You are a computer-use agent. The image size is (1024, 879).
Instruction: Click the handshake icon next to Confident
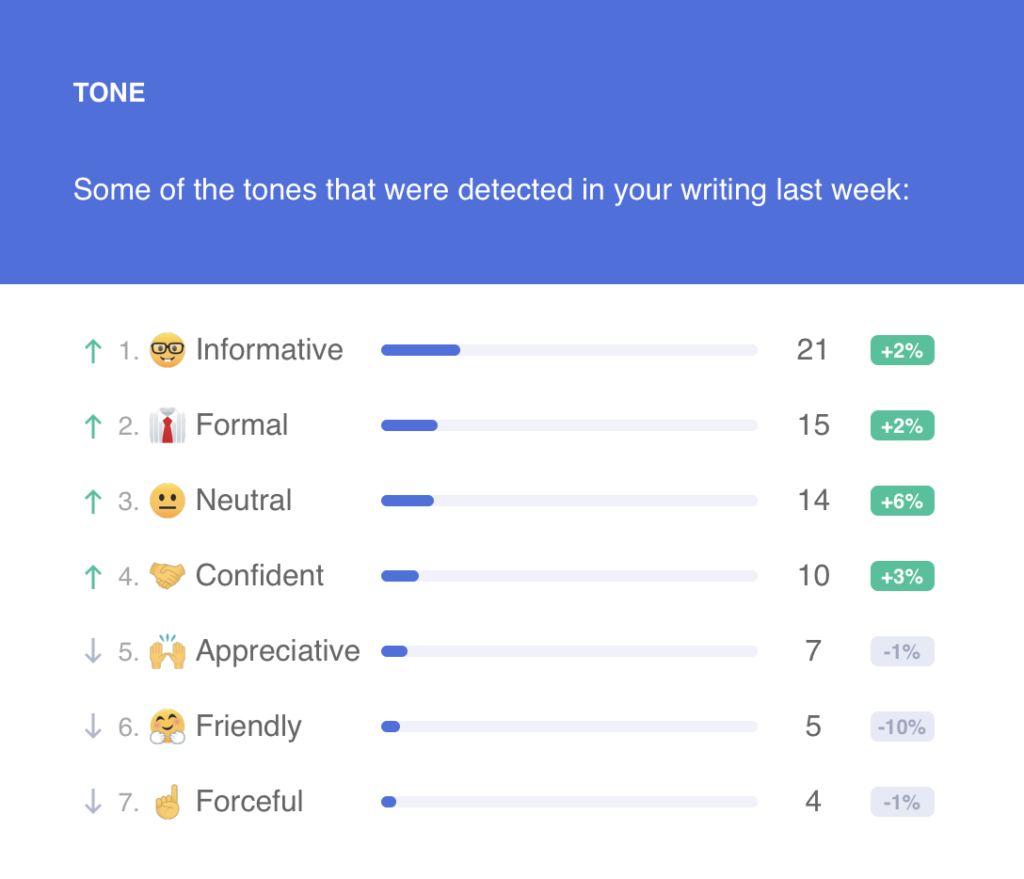(167, 575)
